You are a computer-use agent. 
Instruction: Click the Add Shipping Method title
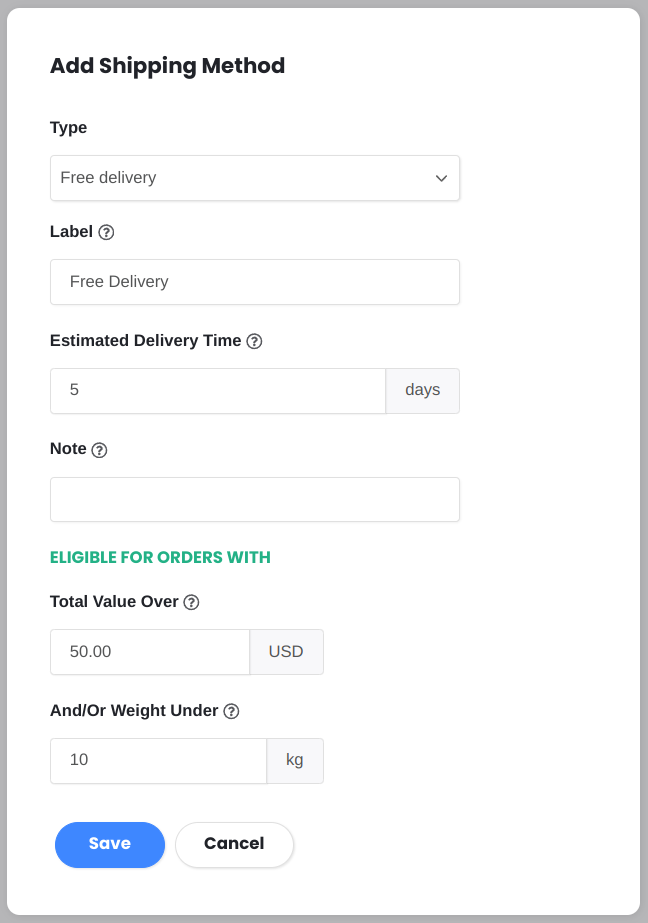(168, 66)
